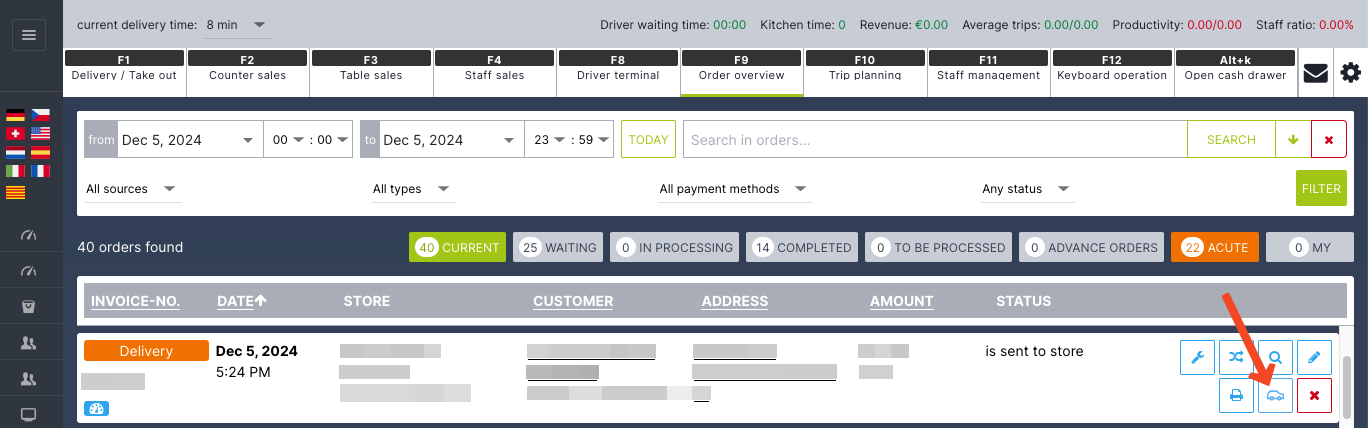
Task: Toggle the hamburger sidebar menu
Action: pos(28,35)
